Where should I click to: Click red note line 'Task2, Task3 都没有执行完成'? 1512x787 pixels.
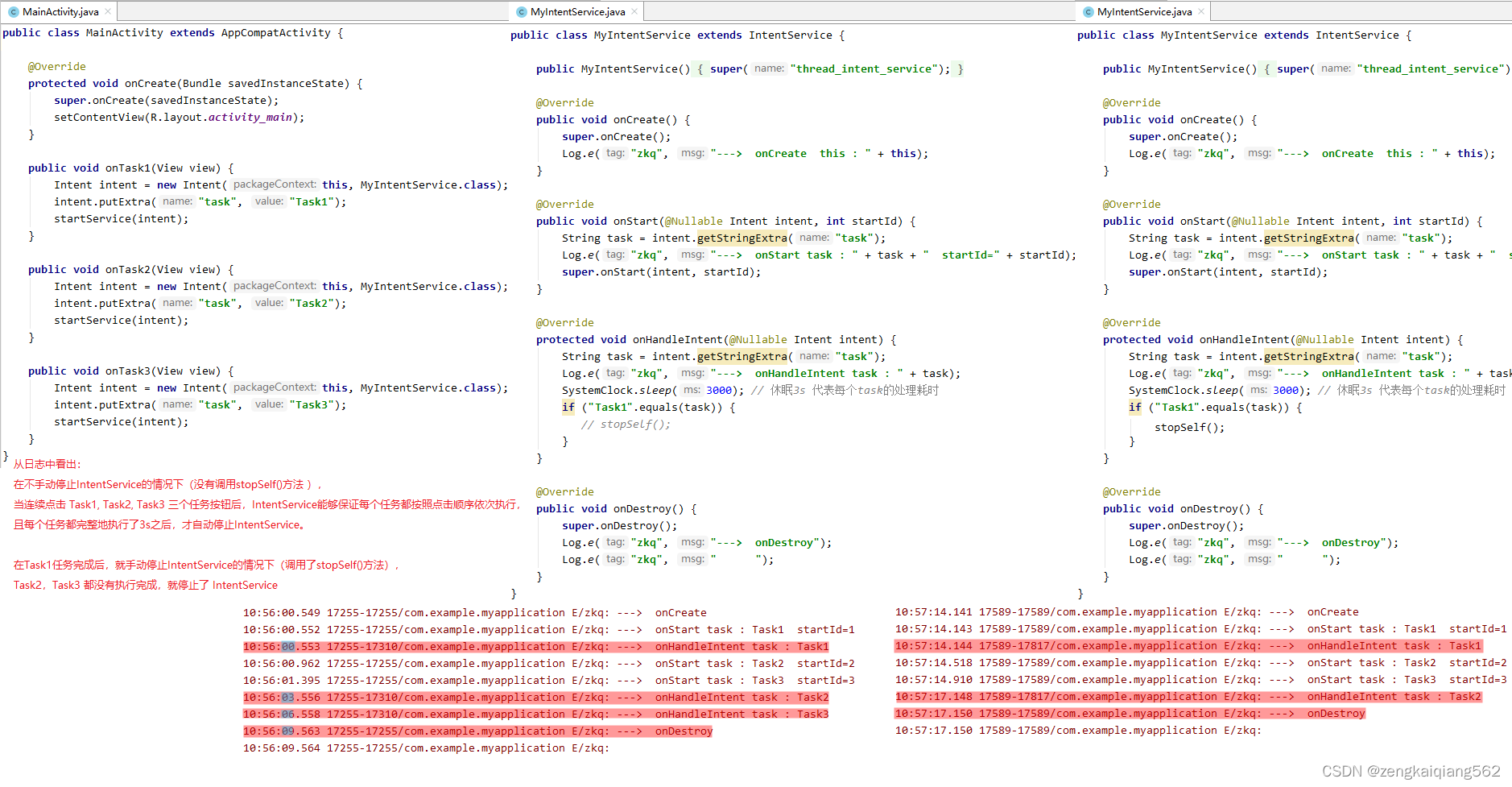coord(146,585)
